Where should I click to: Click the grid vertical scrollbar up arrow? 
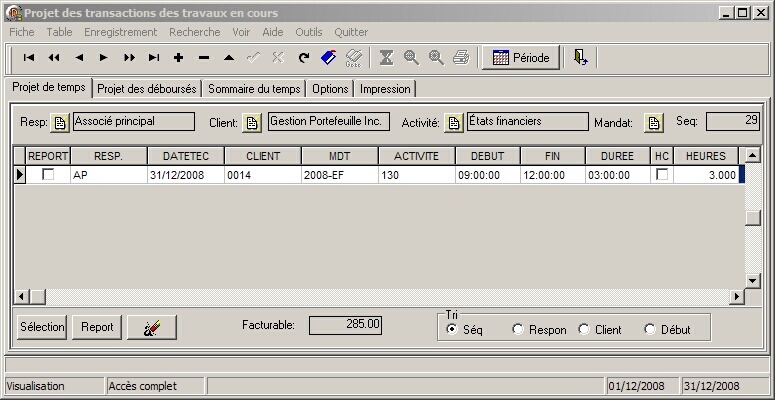point(752,156)
